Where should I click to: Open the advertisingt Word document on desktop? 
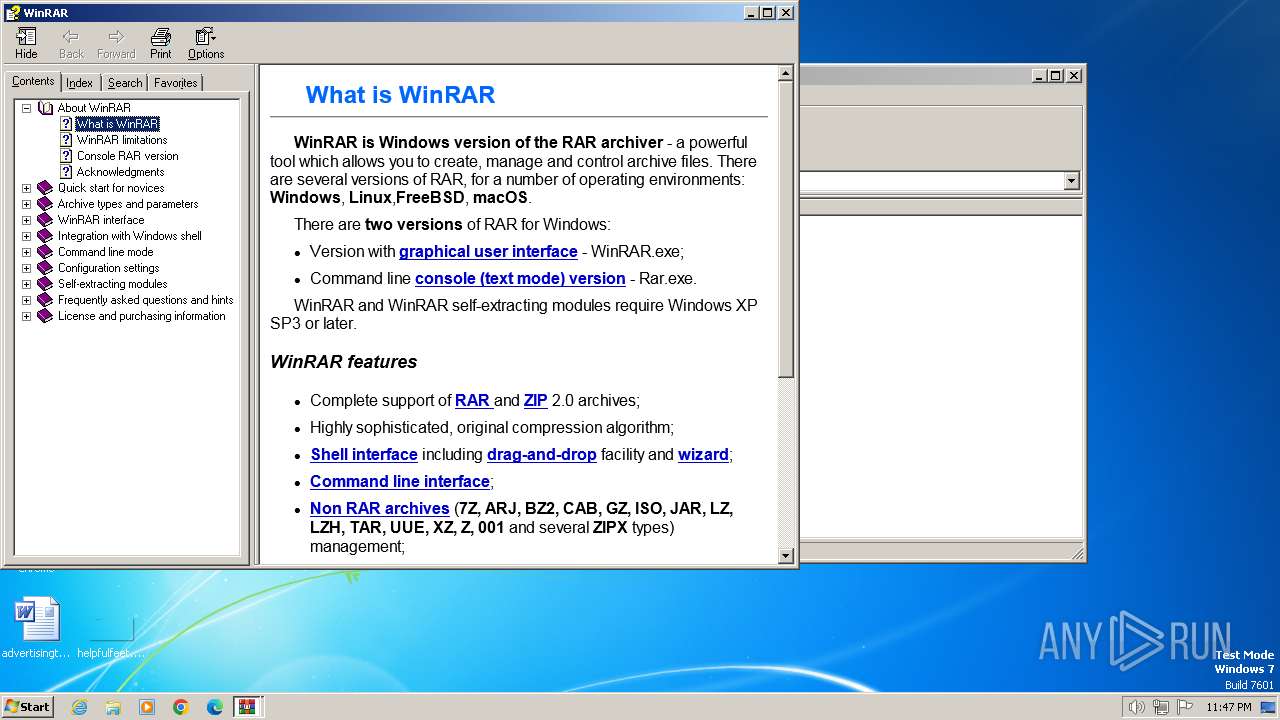pyautogui.click(x=37, y=629)
